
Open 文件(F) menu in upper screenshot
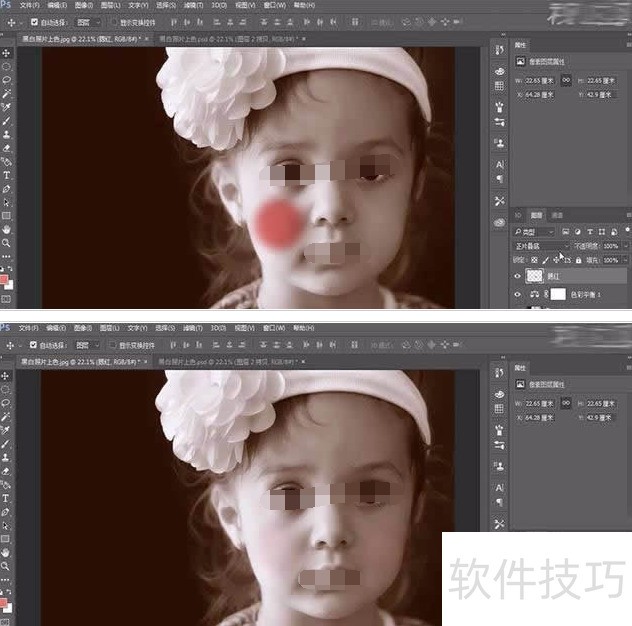click(x=29, y=6)
